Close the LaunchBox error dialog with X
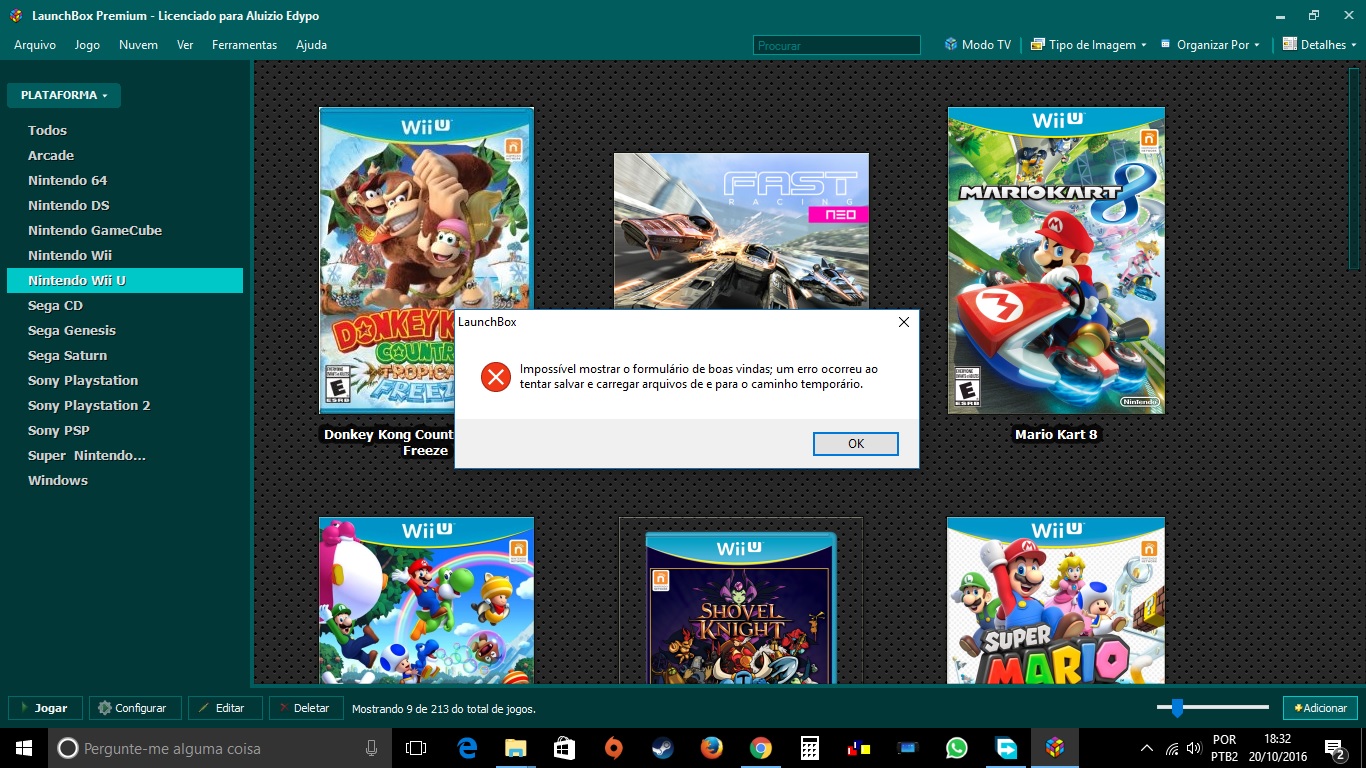 coord(903,322)
